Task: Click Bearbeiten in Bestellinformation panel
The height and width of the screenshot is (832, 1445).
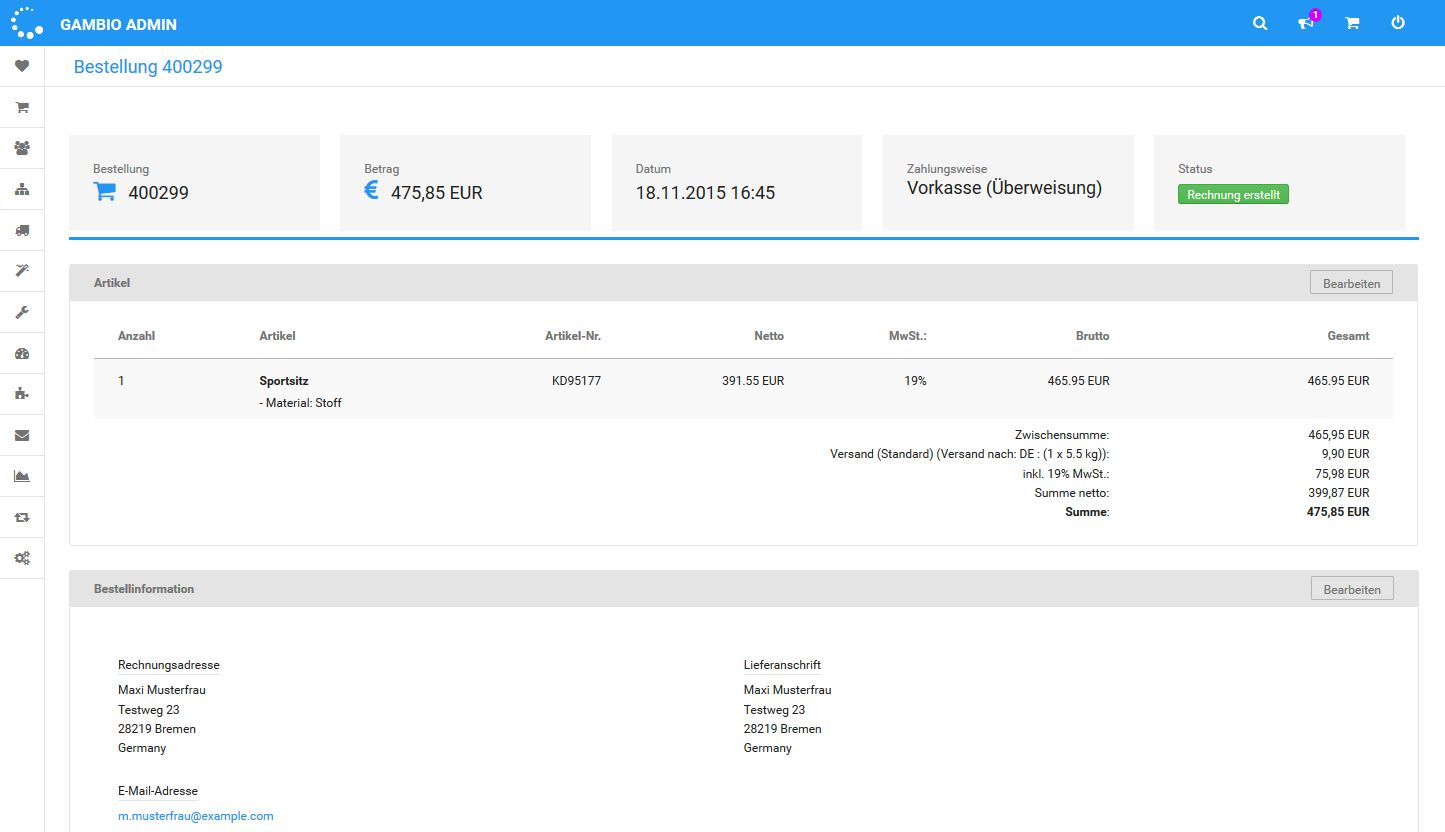Action: point(1351,589)
